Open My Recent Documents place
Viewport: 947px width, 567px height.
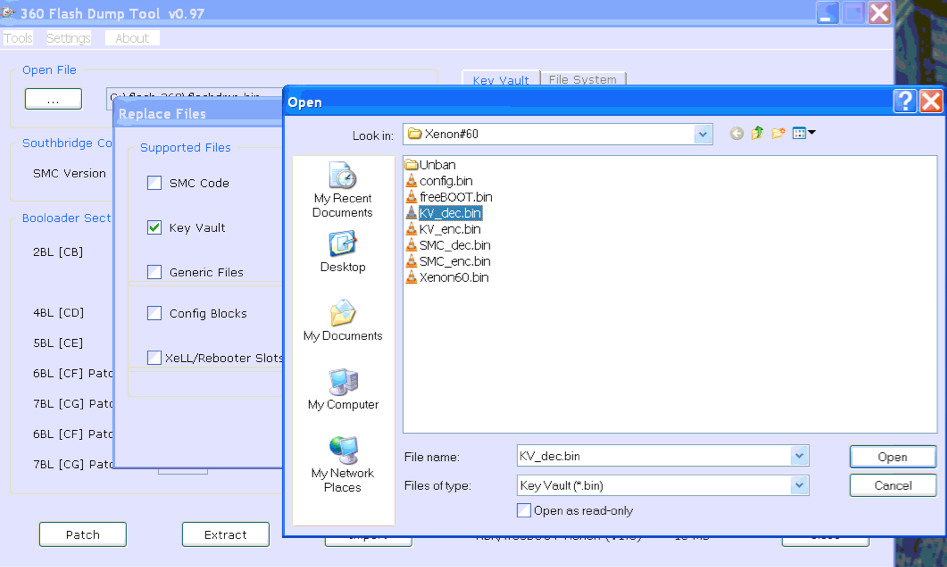tap(342, 190)
